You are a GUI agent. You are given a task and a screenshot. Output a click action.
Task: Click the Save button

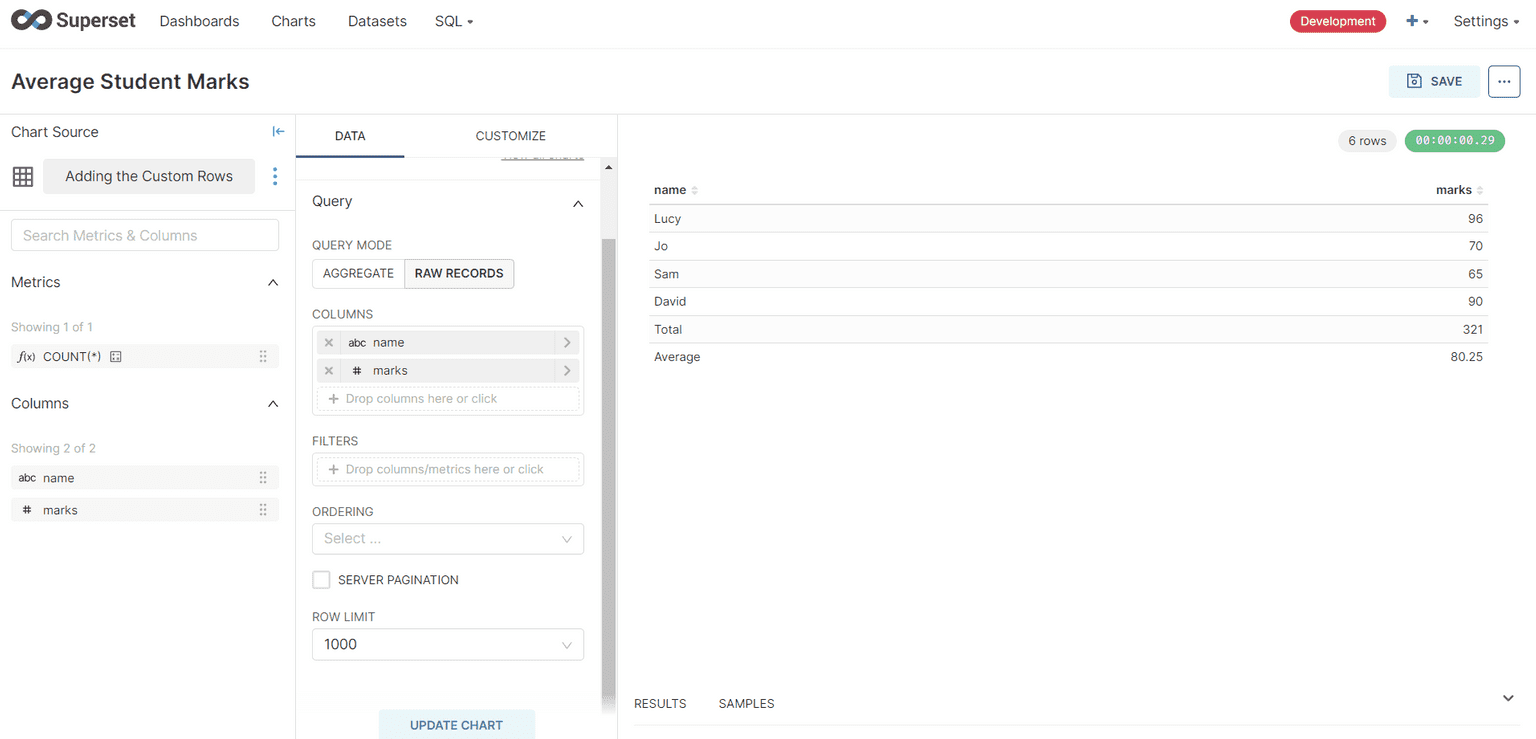(x=1433, y=82)
